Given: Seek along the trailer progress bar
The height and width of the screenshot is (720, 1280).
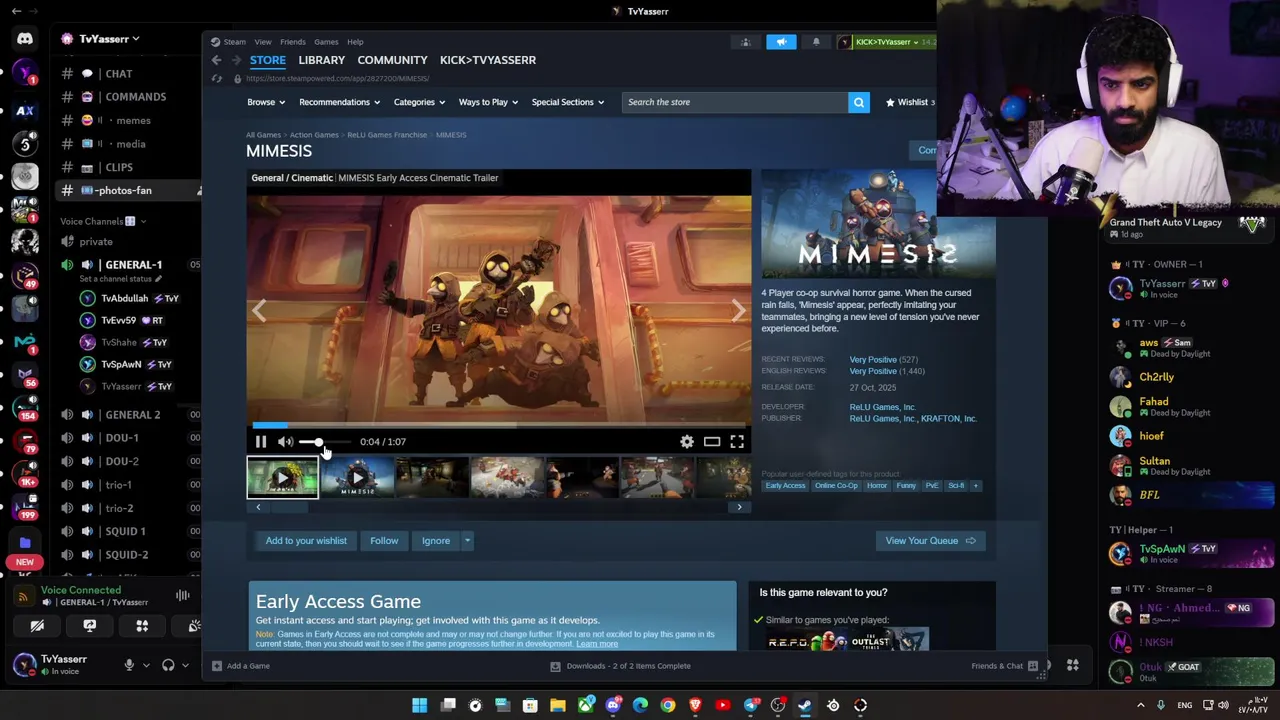Looking at the screenshot, I should click(499, 425).
